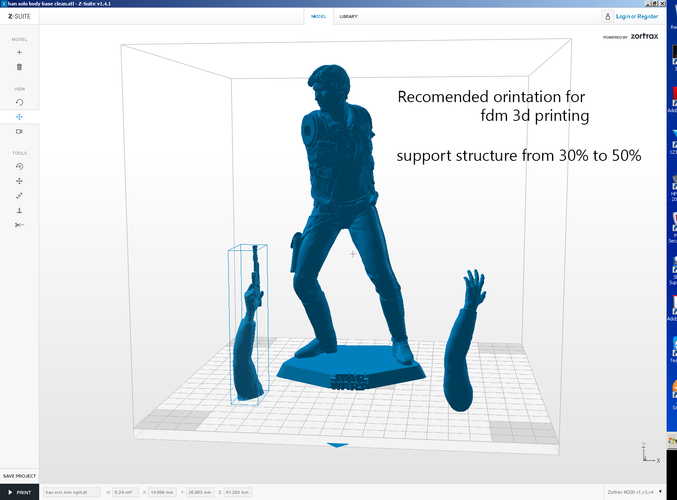
Task: Click the Login or Register link
Action: [637, 16]
